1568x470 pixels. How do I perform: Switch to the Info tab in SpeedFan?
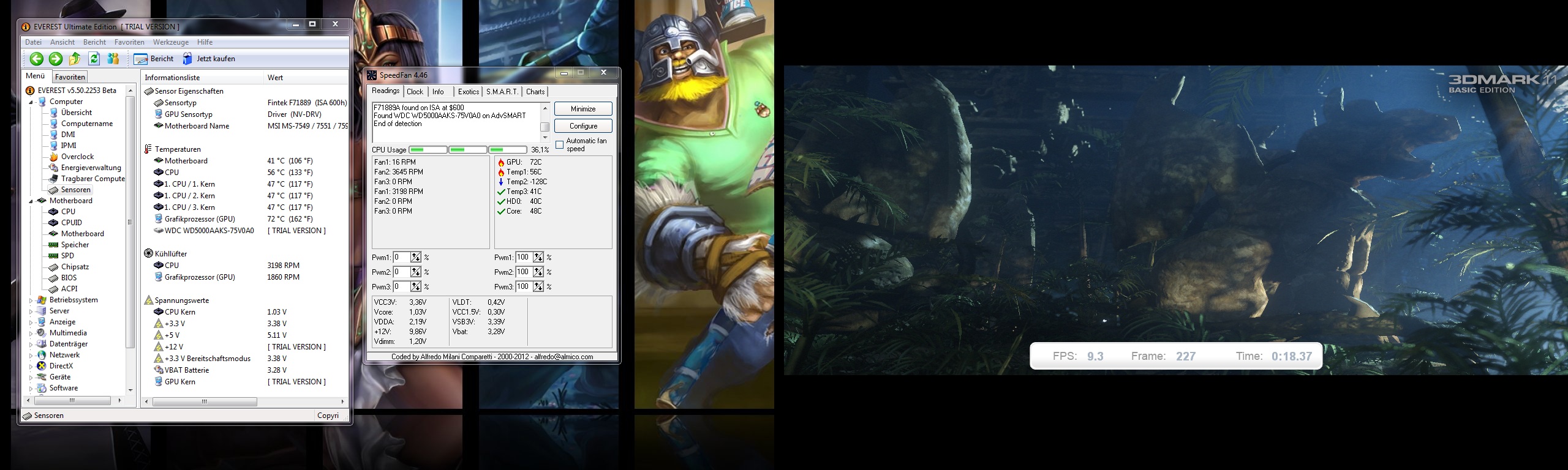point(438,92)
